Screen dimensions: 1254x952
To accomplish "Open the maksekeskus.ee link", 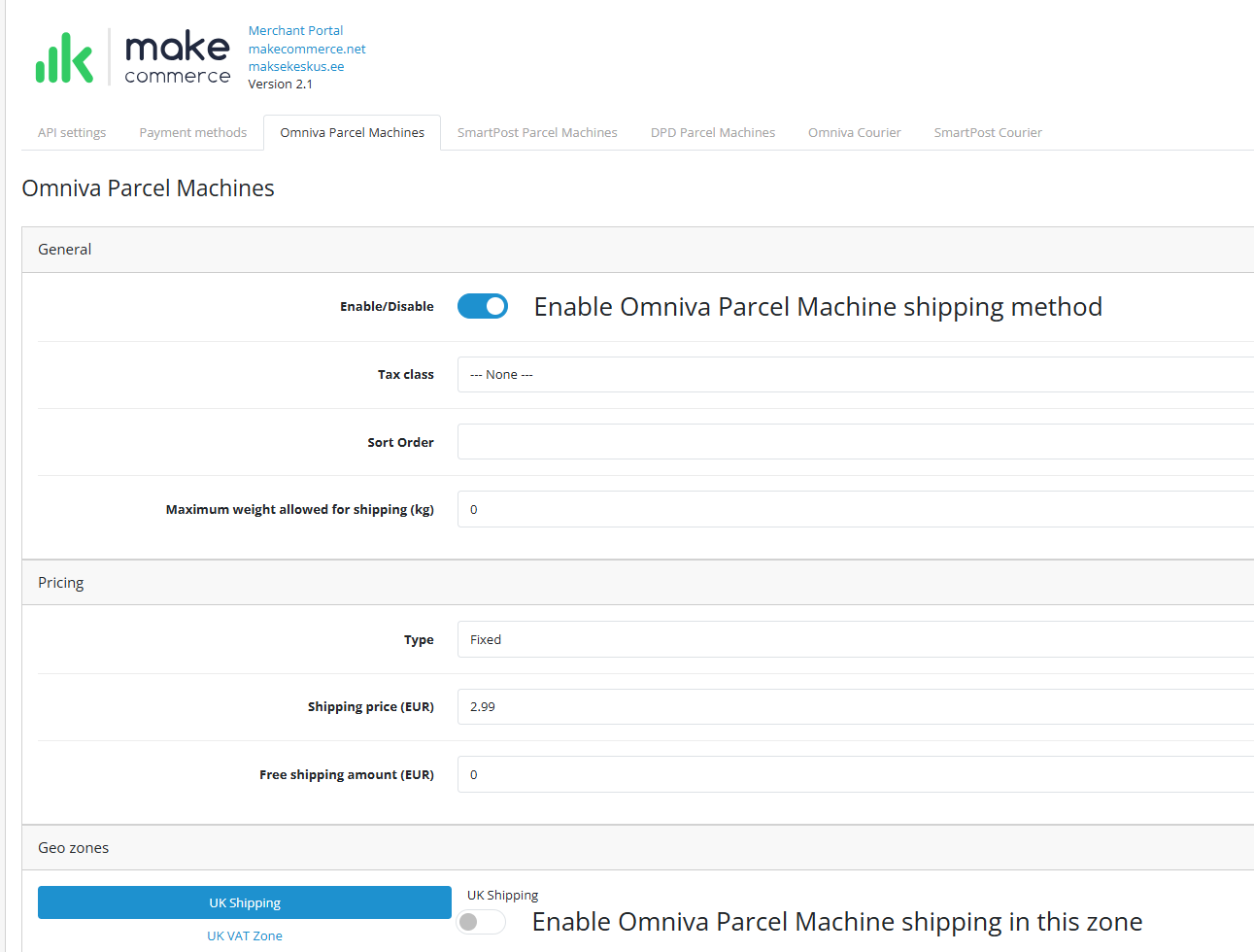I will (x=296, y=66).
